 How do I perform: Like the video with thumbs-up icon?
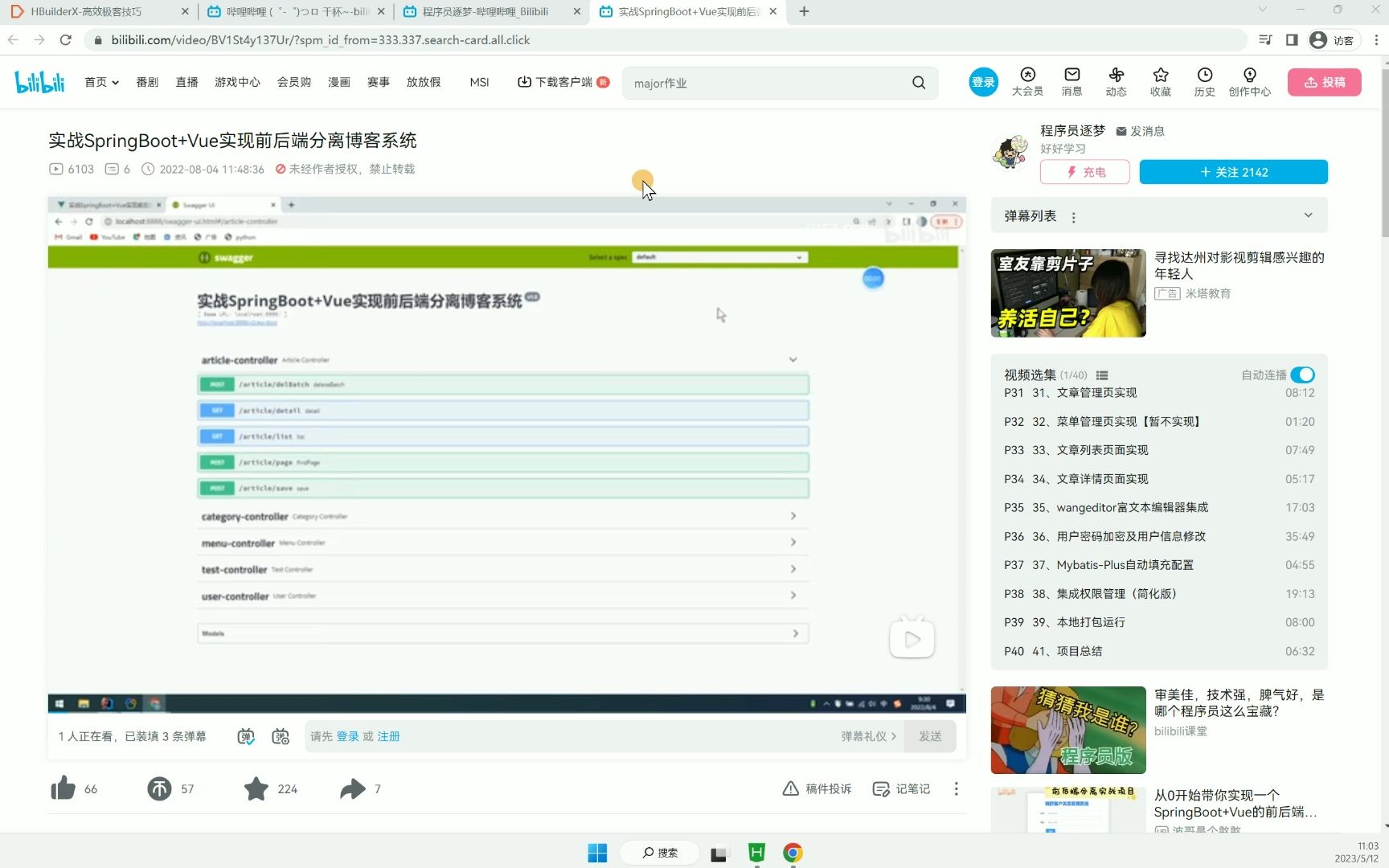click(x=63, y=788)
